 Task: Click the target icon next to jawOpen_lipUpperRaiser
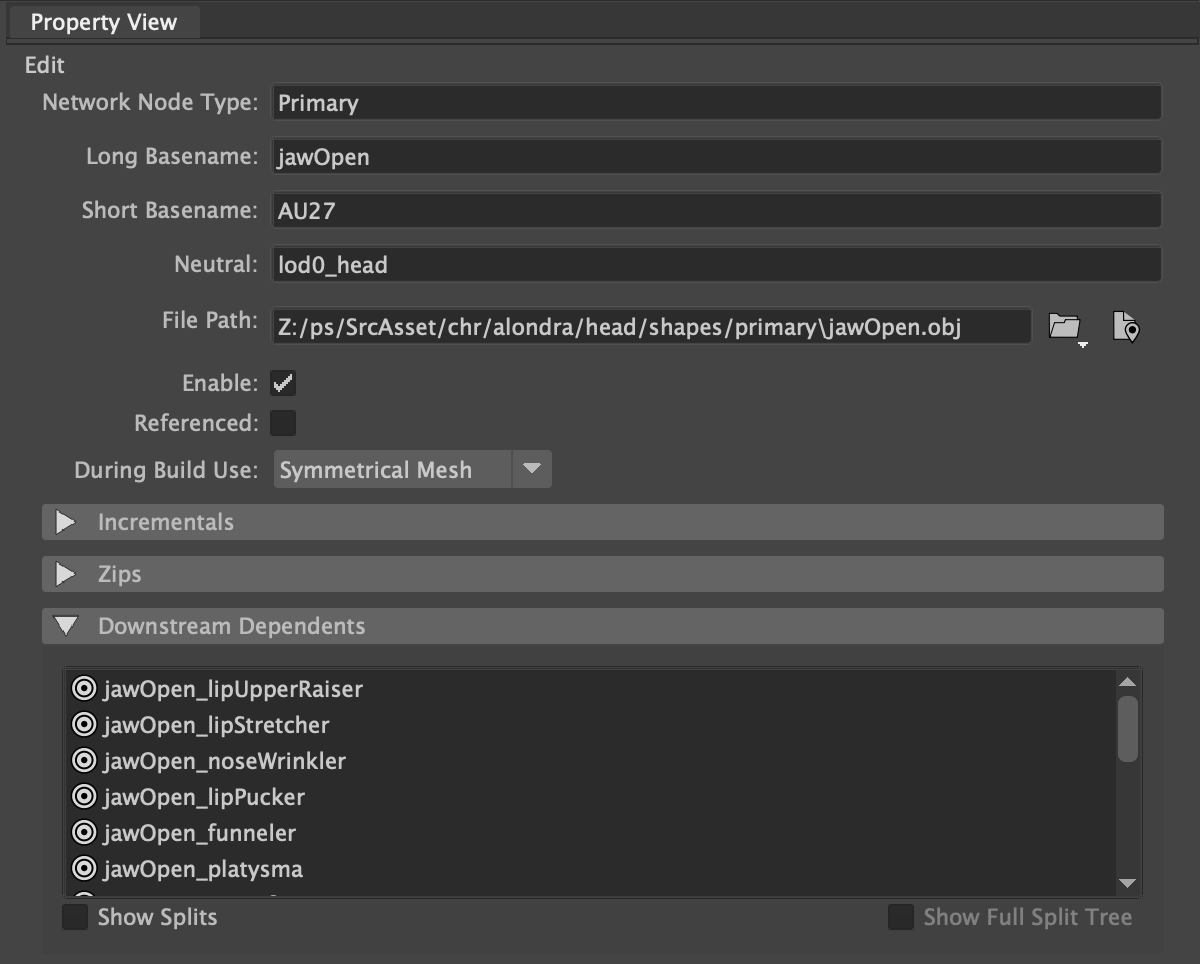point(84,689)
